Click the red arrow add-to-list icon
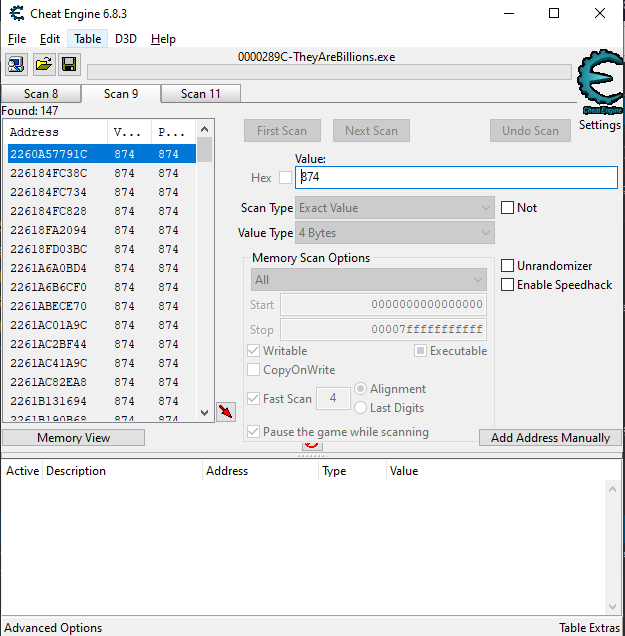The image size is (625, 636). (x=227, y=412)
